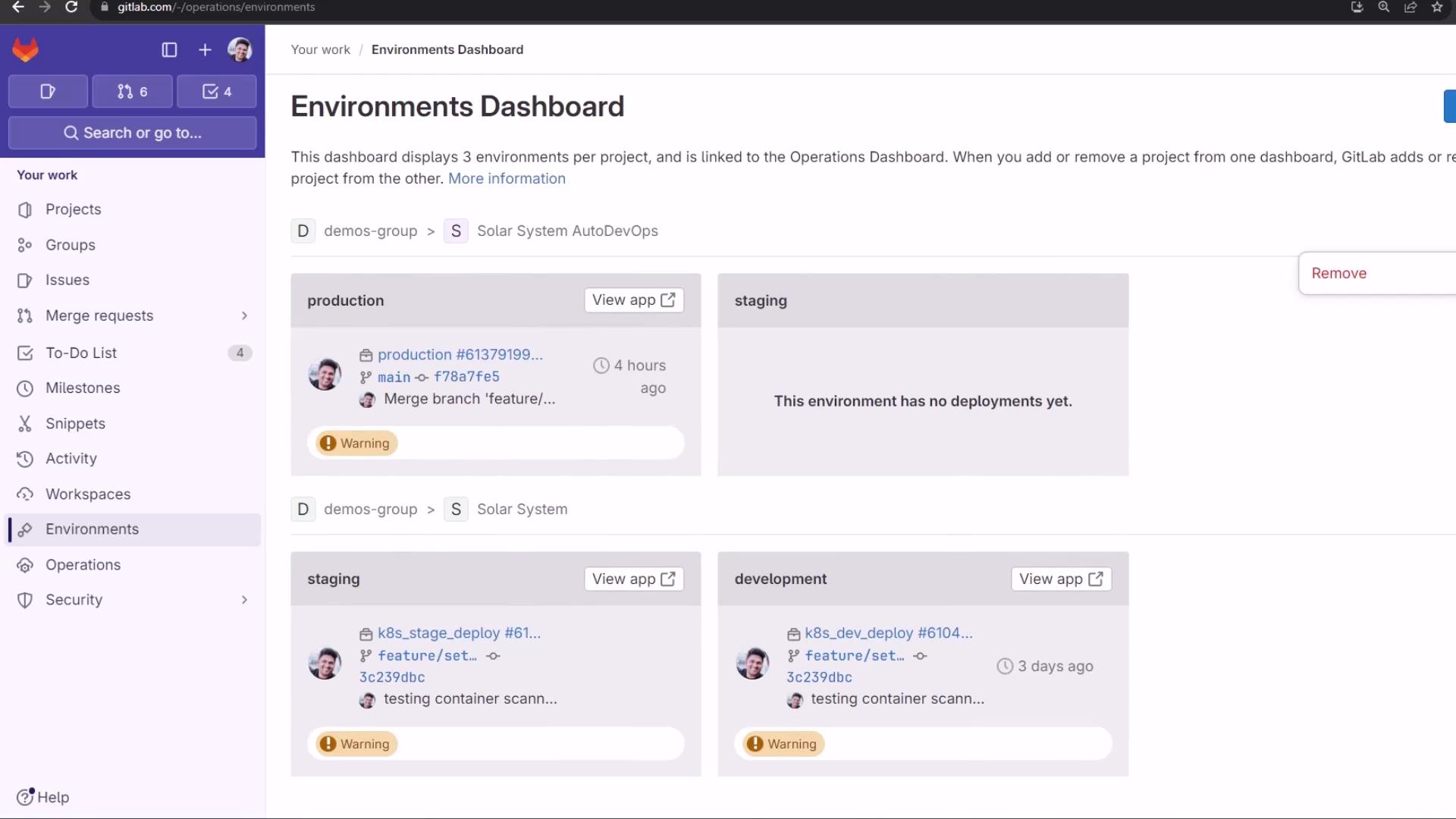
Task: Click the Search or go to field
Action: [x=133, y=133]
